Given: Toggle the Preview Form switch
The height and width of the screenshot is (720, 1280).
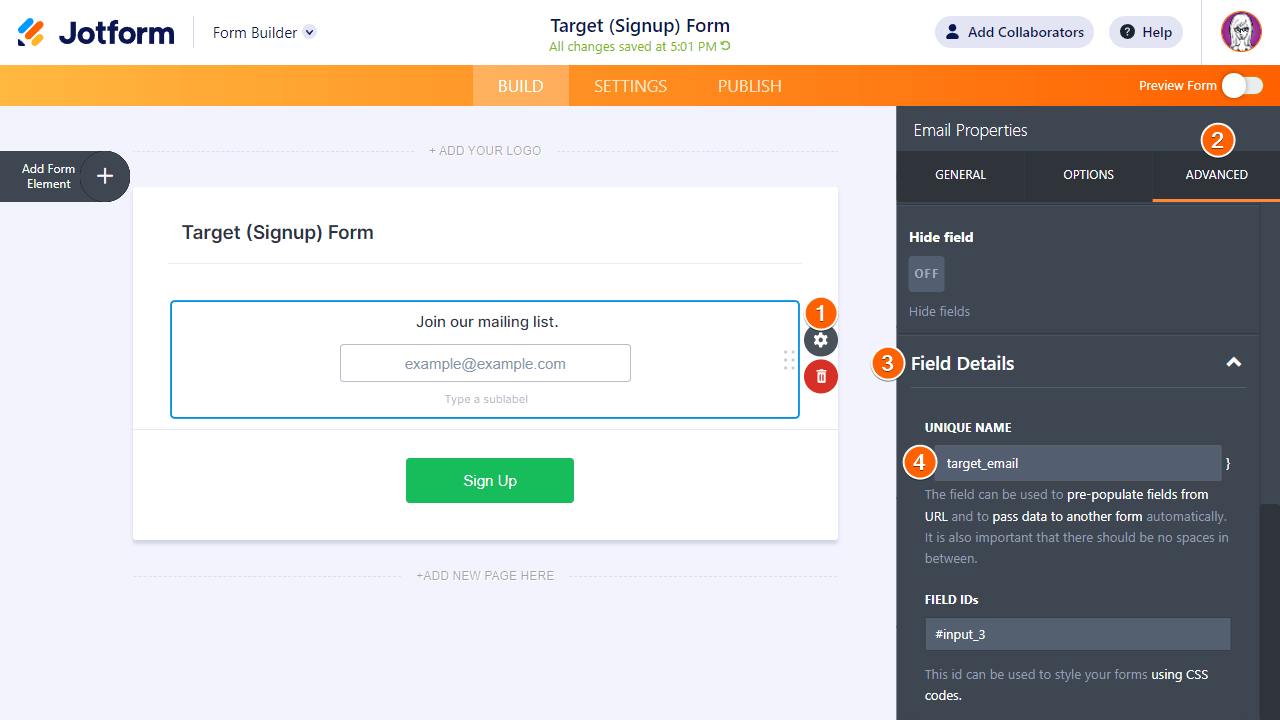Looking at the screenshot, I should pyautogui.click(x=1242, y=86).
